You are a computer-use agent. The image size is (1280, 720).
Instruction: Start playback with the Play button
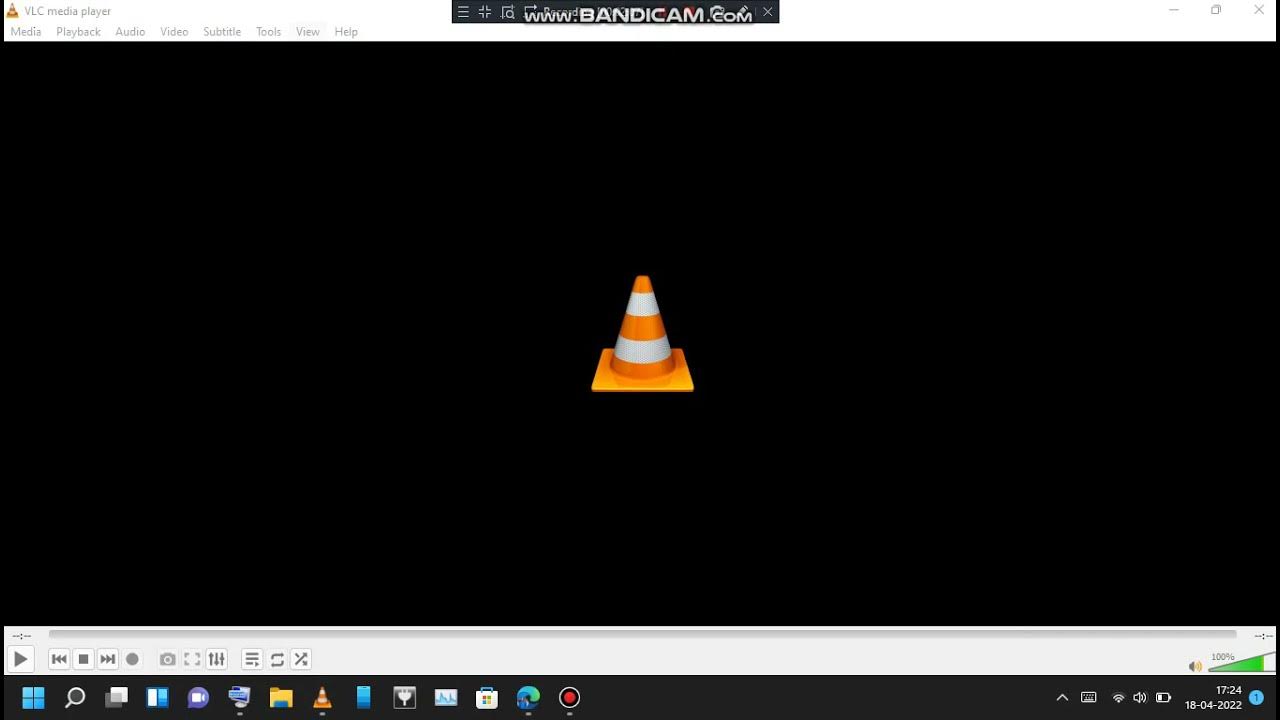click(20, 659)
